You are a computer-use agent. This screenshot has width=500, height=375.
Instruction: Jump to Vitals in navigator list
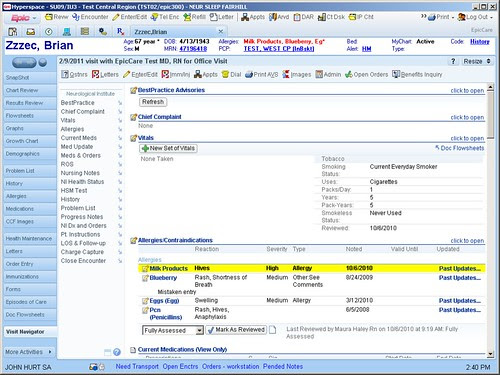coord(68,120)
